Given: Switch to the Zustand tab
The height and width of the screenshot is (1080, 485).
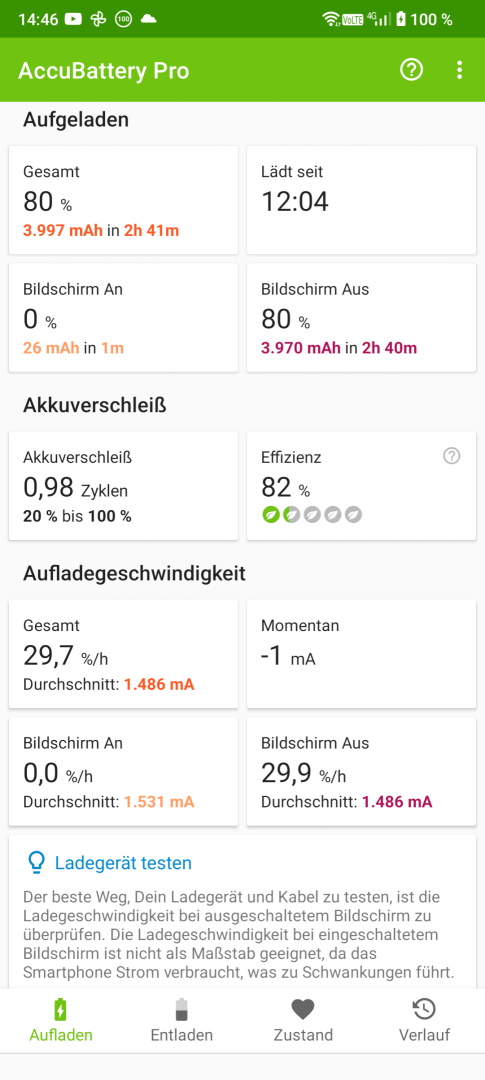Looking at the screenshot, I should [302, 1020].
